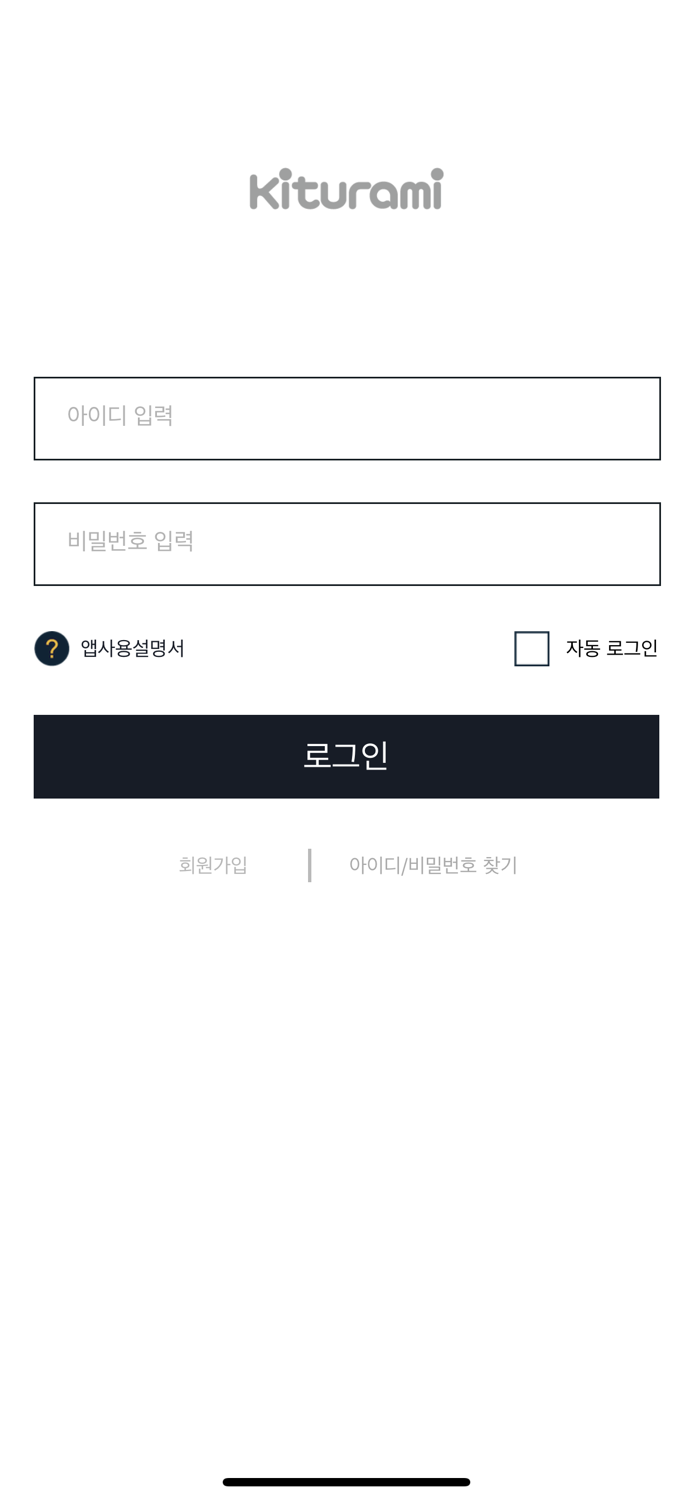Tap the home indicator bar at bottom
Image resolution: width=693 pixels, height=1500 pixels.
coord(346,1482)
